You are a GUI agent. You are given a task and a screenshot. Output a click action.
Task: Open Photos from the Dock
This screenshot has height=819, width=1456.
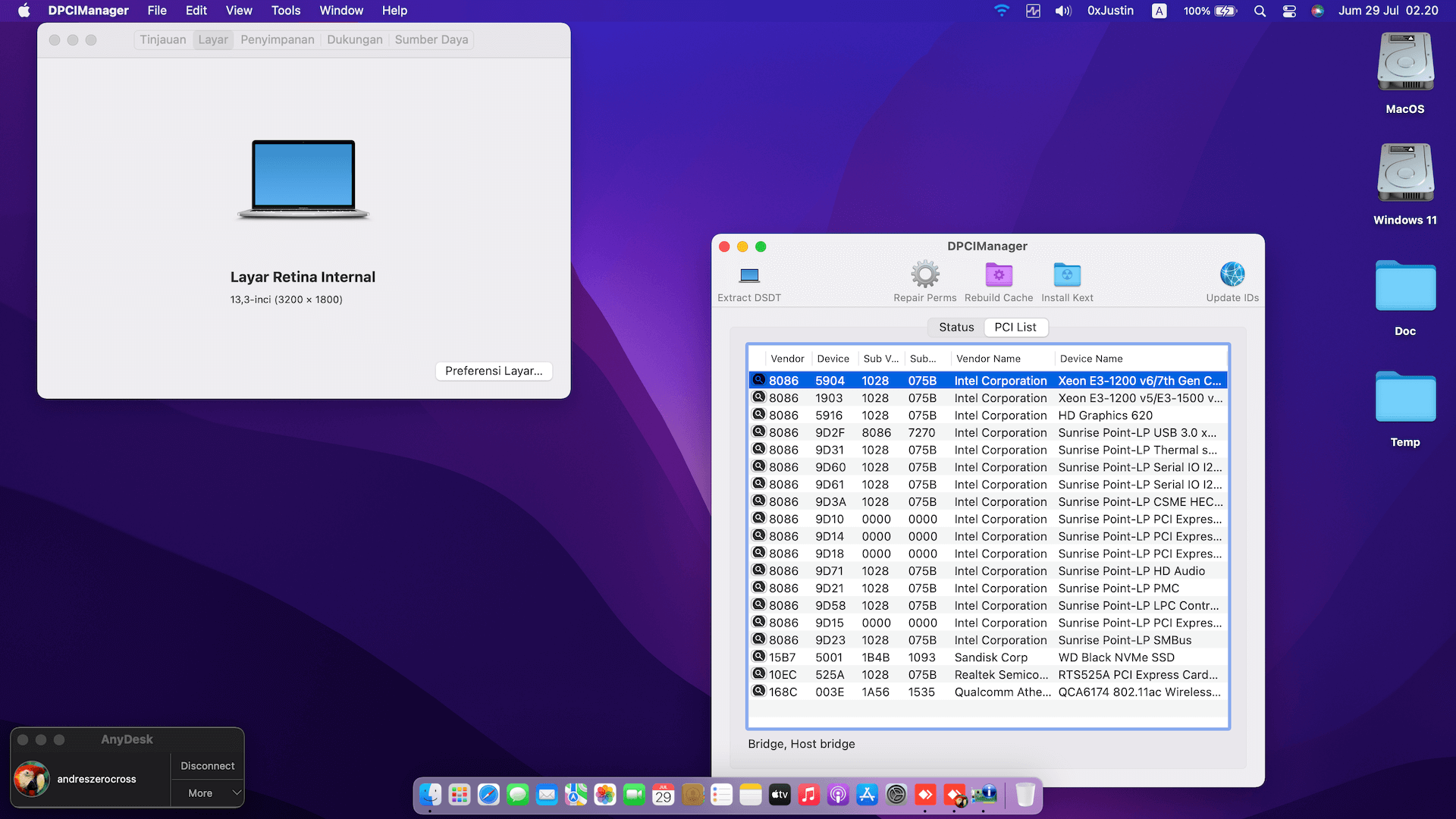605,794
